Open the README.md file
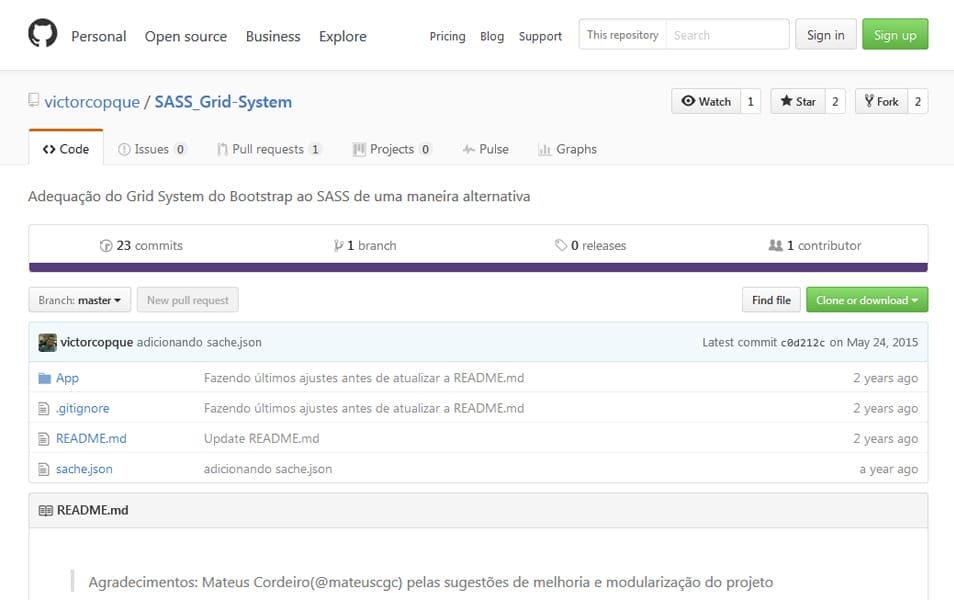 [90, 438]
